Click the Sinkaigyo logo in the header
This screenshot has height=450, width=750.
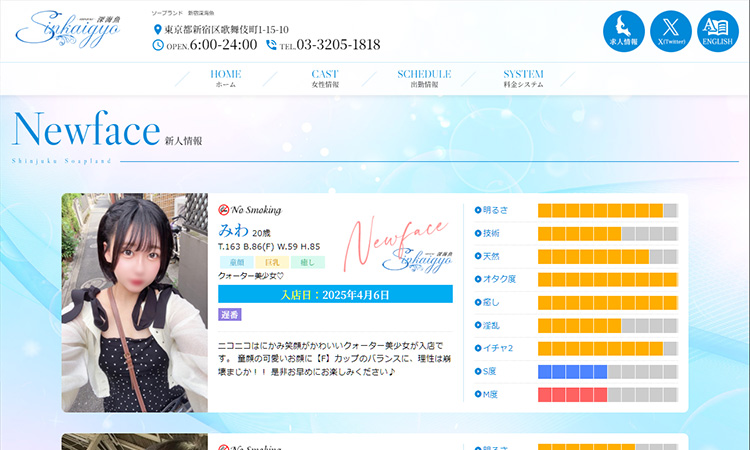(x=67, y=31)
